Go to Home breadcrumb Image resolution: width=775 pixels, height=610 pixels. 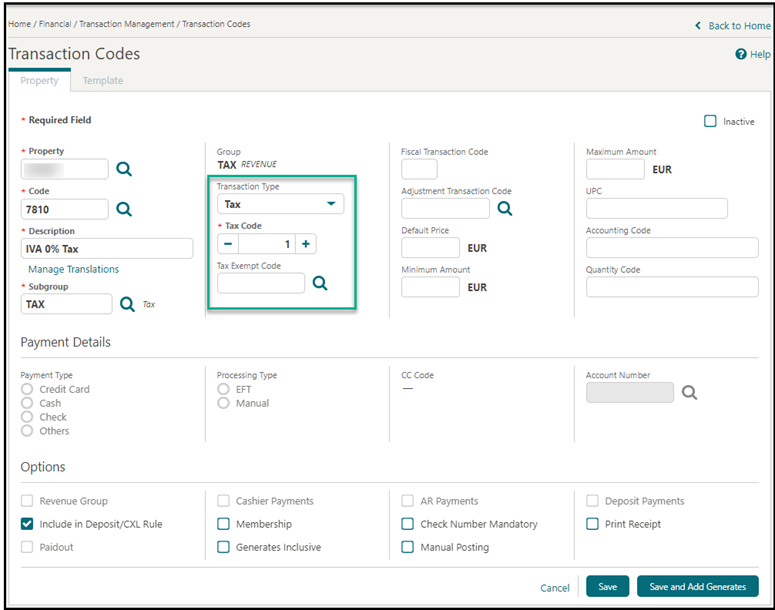[x=19, y=24]
